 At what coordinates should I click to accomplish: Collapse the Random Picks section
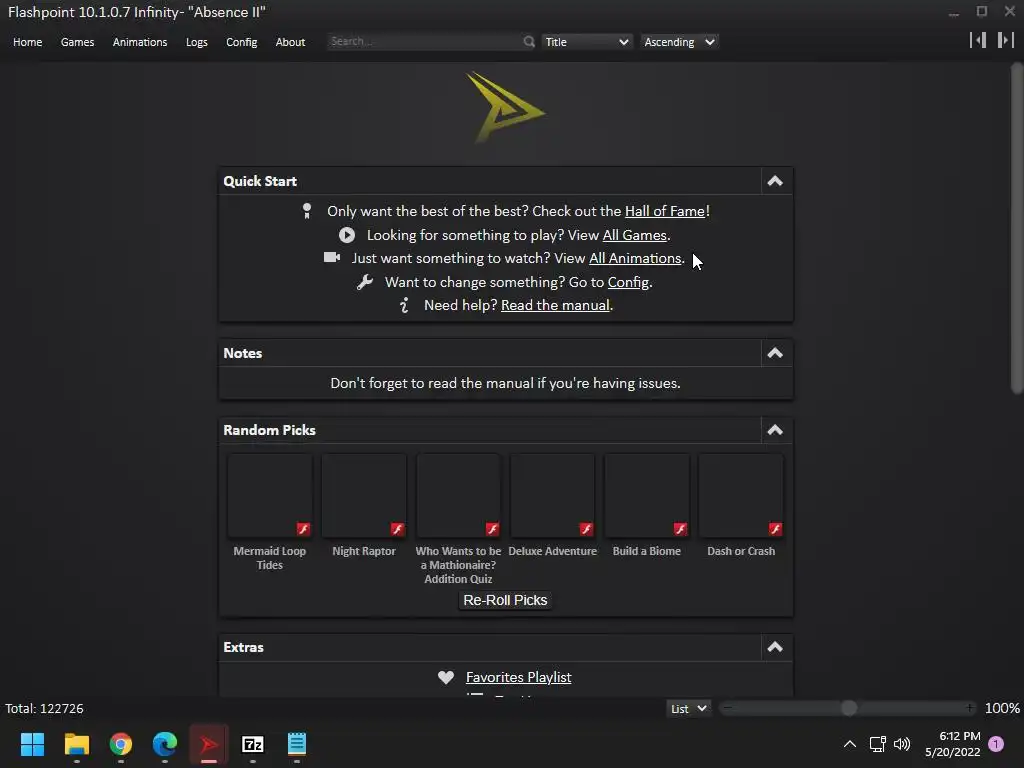tap(775, 430)
